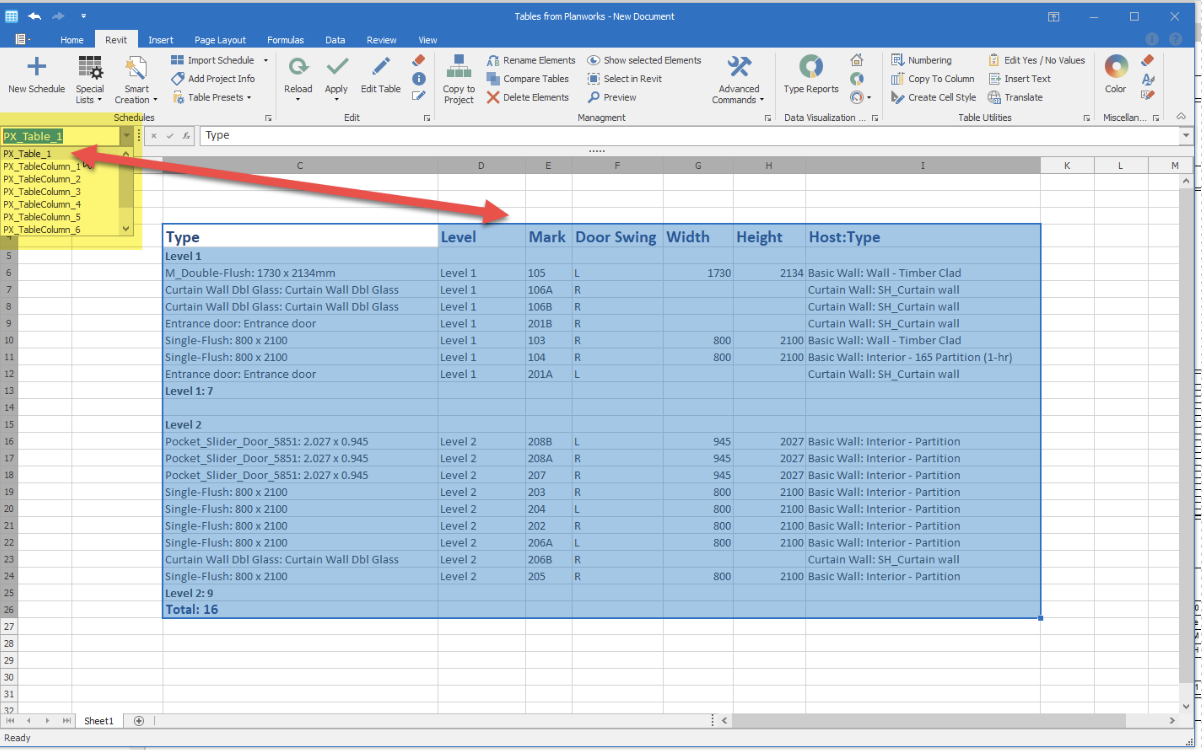Screen dimensions: 1202x750
Task: Expand the formula bar with right-end arrow
Action: point(1187,135)
